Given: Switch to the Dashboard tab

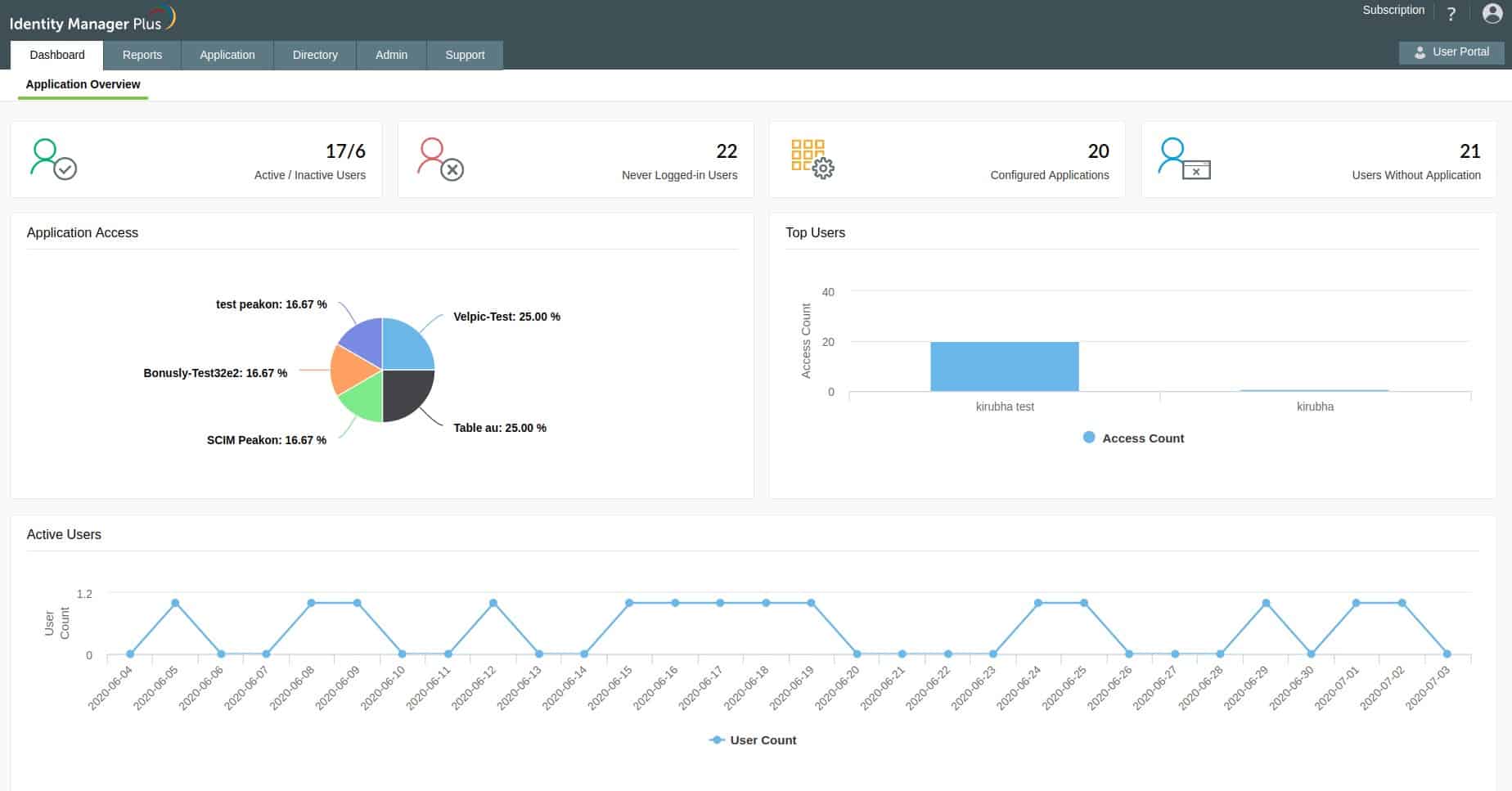Looking at the screenshot, I should [57, 55].
